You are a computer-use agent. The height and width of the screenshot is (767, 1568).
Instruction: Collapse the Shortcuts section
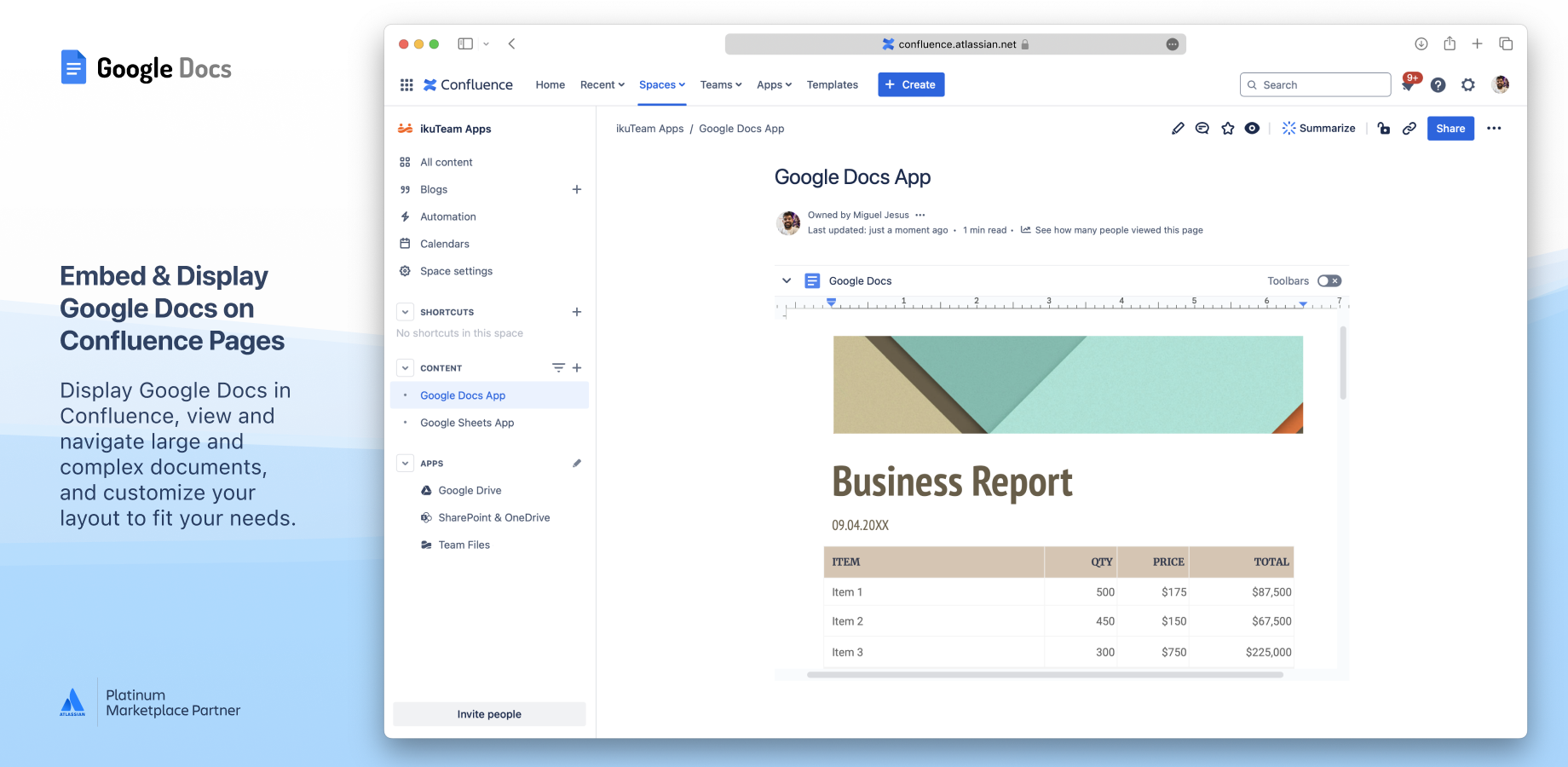(406, 312)
